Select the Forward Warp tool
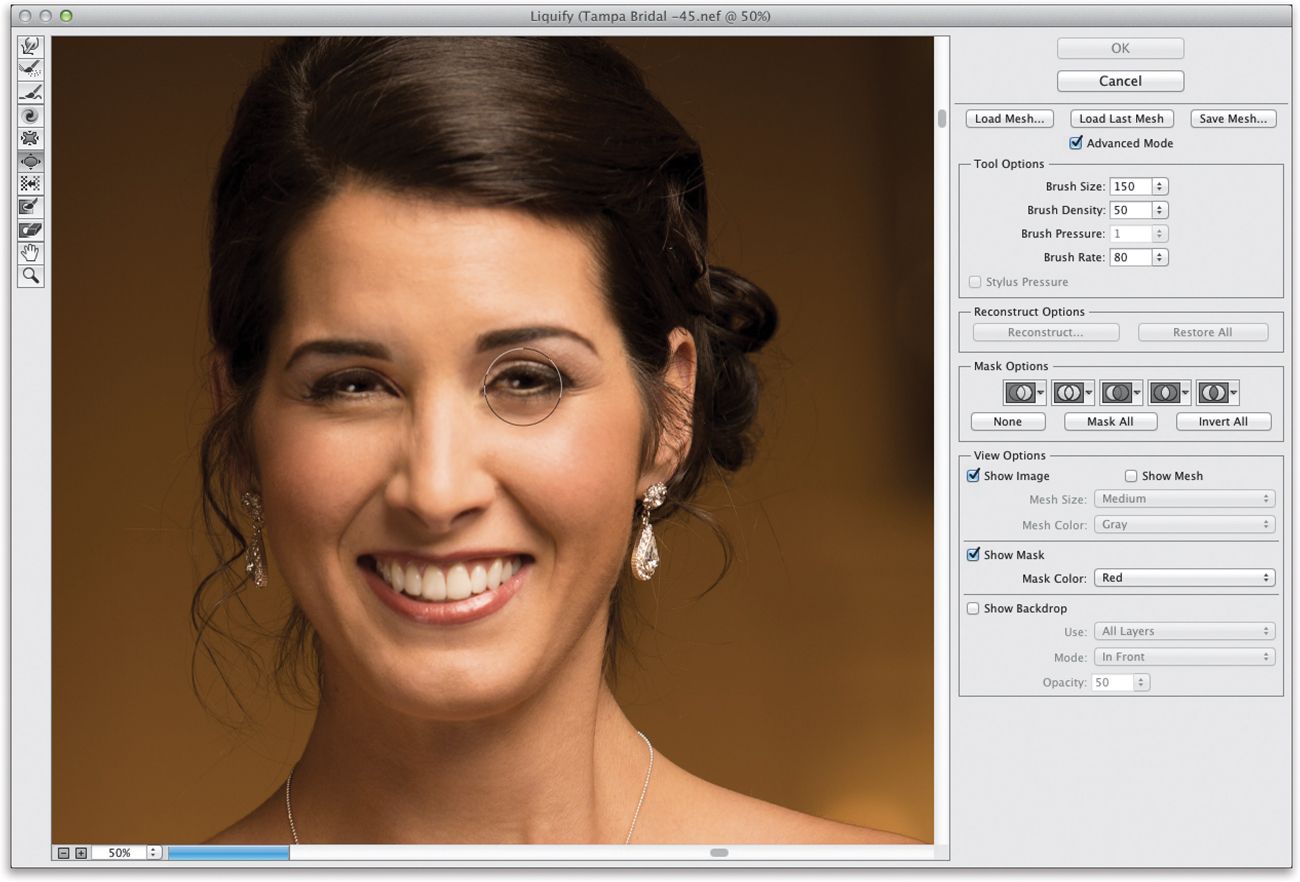The height and width of the screenshot is (882, 1300). pyautogui.click(x=31, y=46)
